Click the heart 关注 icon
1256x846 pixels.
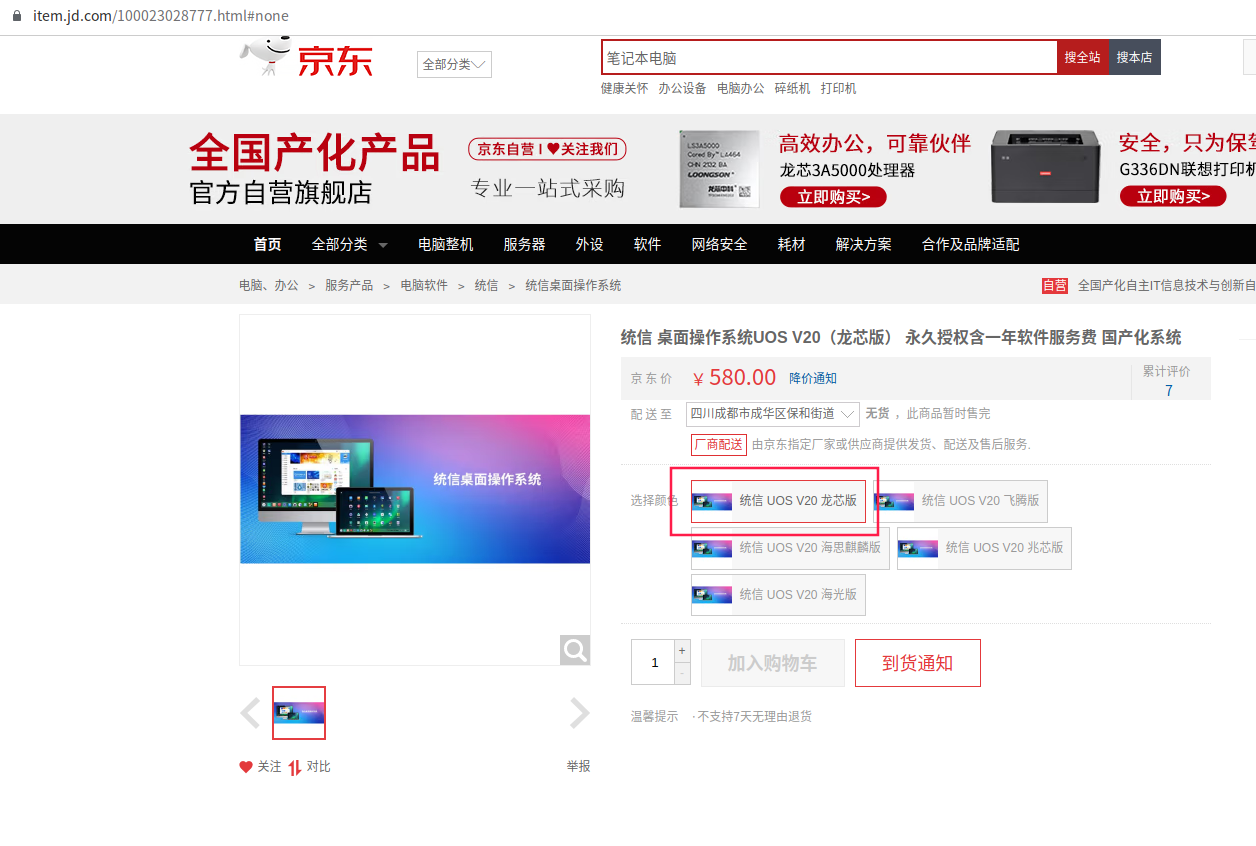[x=246, y=767]
